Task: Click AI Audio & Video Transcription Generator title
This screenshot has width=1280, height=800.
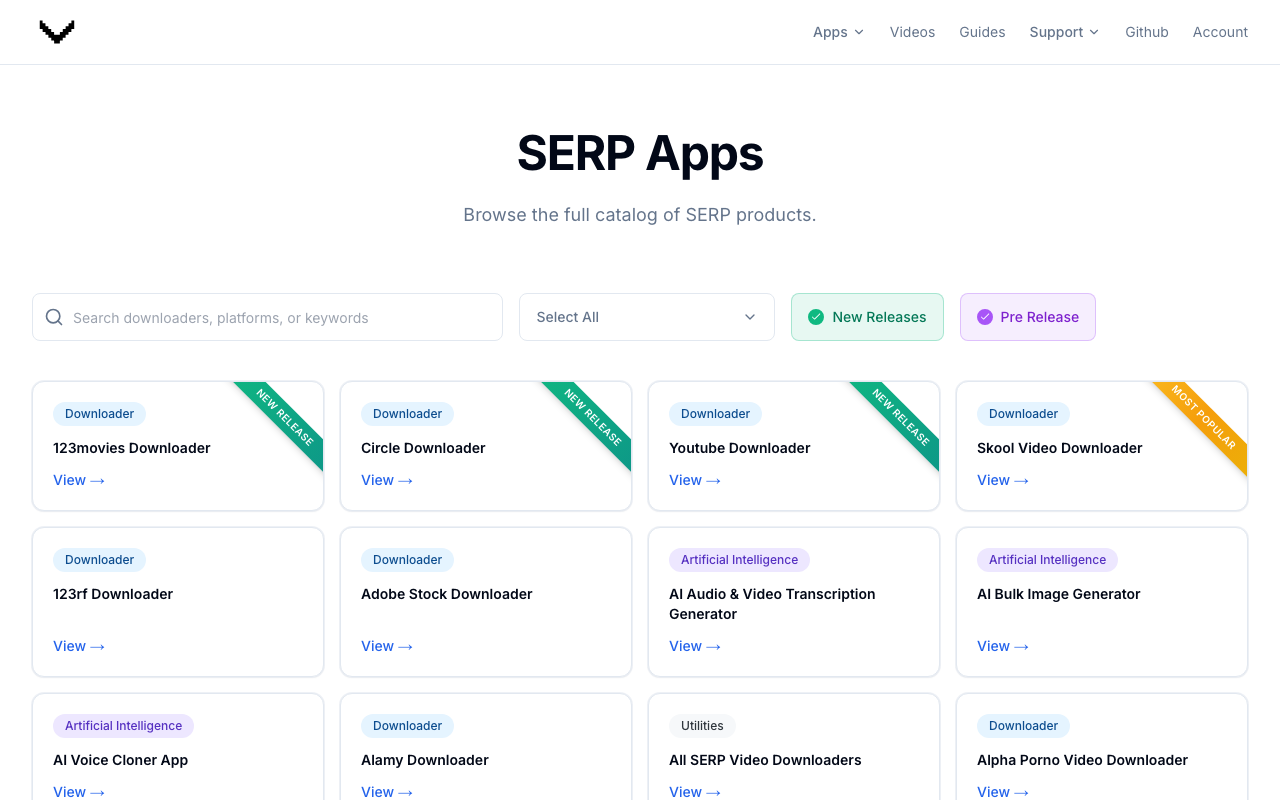Action: pyautogui.click(x=772, y=604)
